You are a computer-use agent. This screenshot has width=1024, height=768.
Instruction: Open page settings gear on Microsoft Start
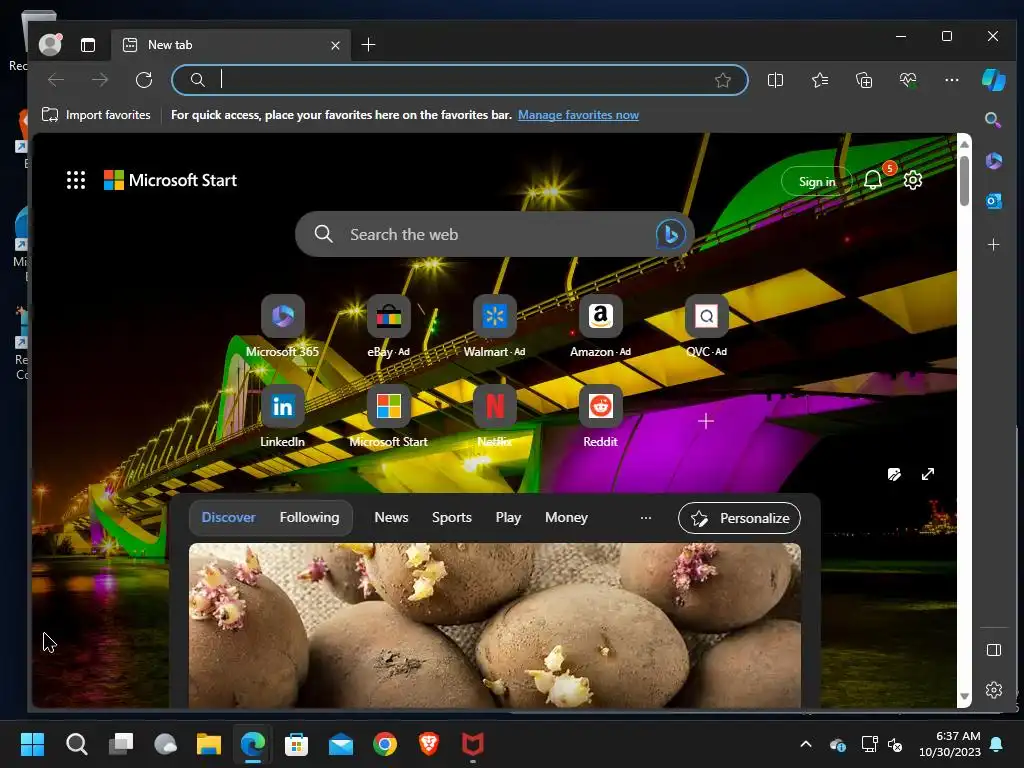tap(912, 180)
